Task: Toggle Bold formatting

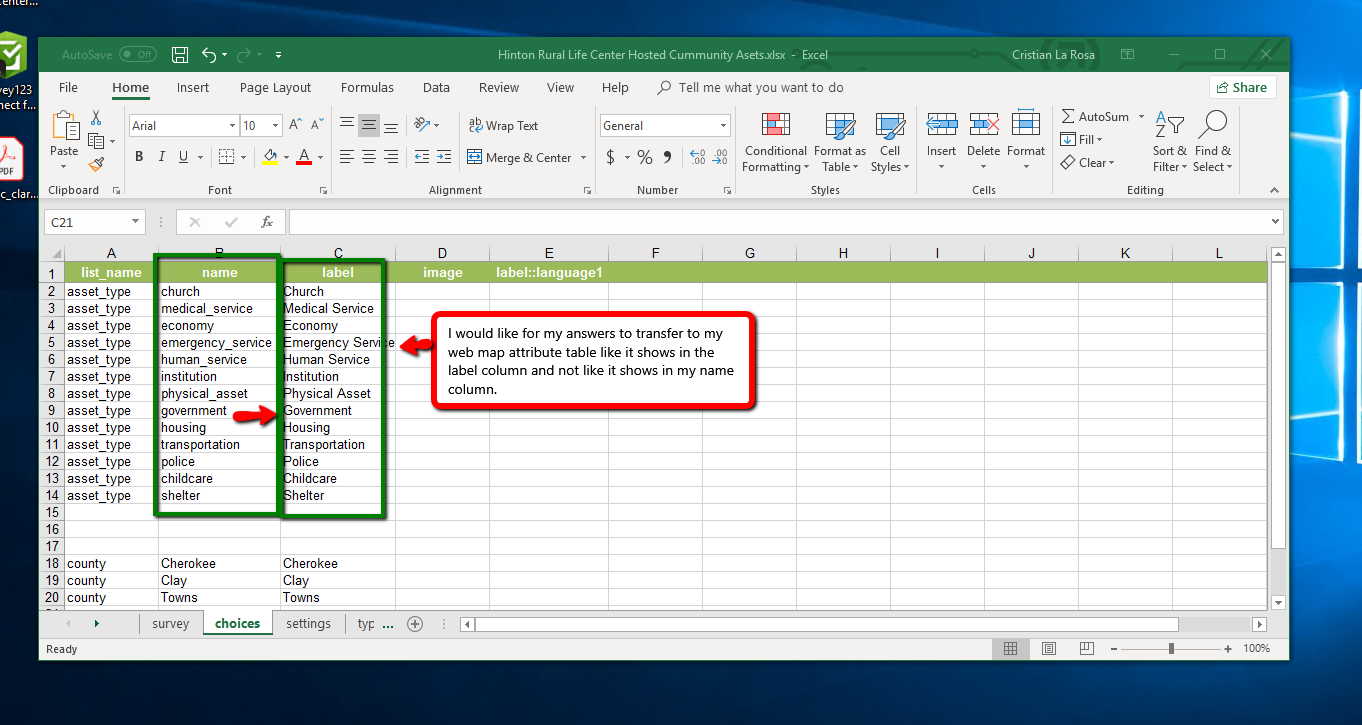Action: pyautogui.click(x=139, y=157)
